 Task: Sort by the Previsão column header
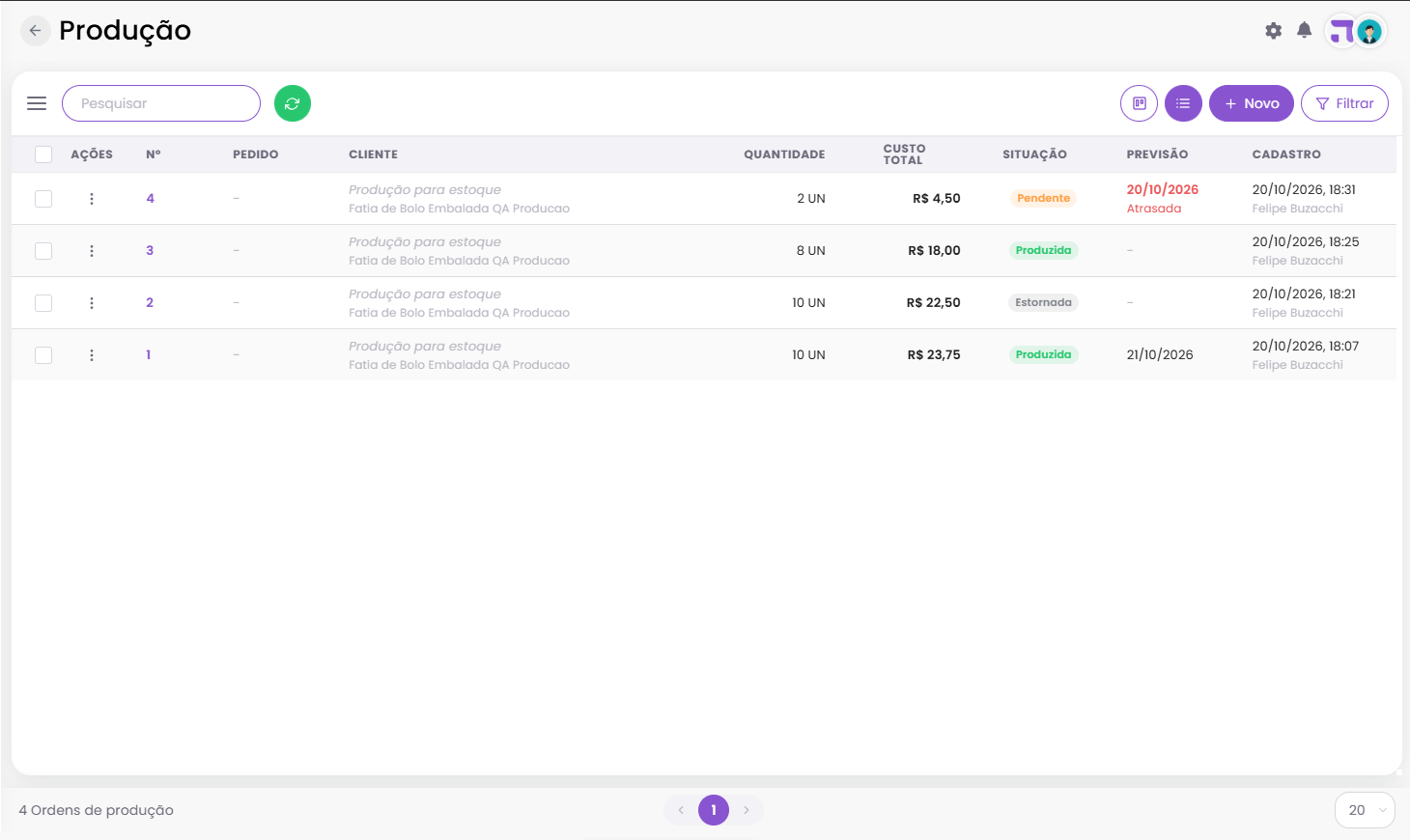[x=1157, y=154]
